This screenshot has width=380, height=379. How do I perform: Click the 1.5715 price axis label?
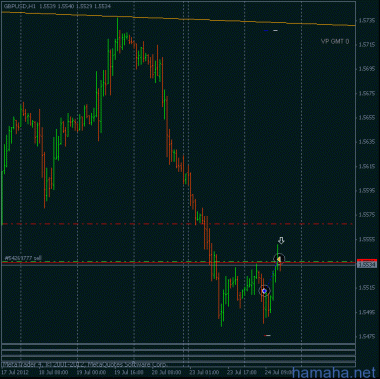point(366,45)
